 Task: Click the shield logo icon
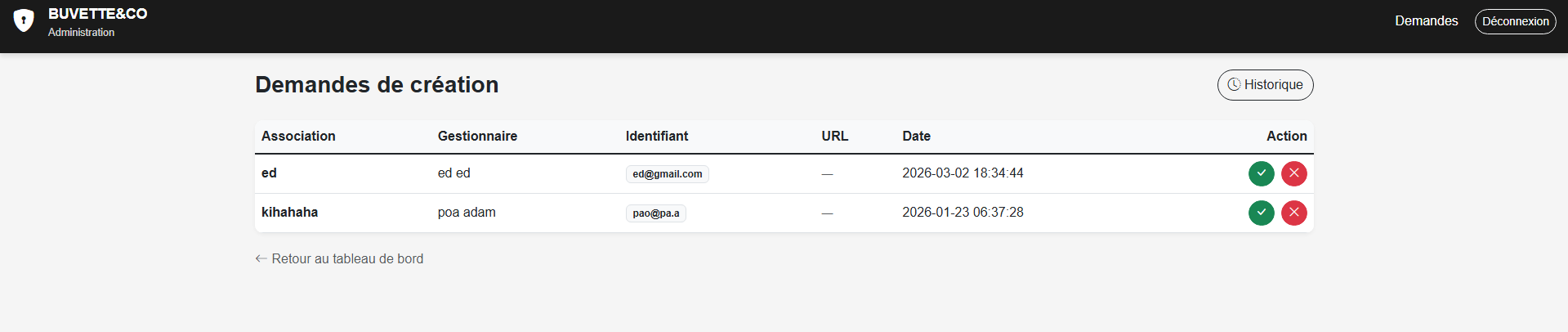click(24, 20)
